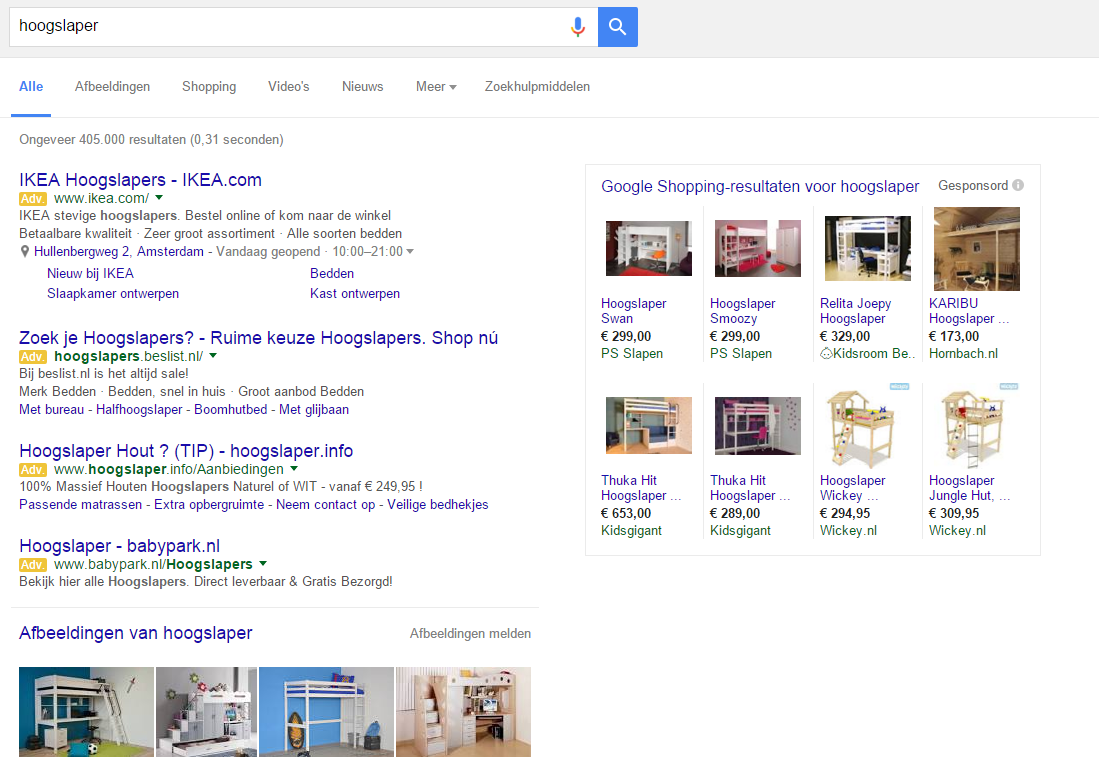Click the map pin icon by Hullenbergweg
Image resolution: width=1099 pixels, height=762 pixels.
click(x=25, y=251)
